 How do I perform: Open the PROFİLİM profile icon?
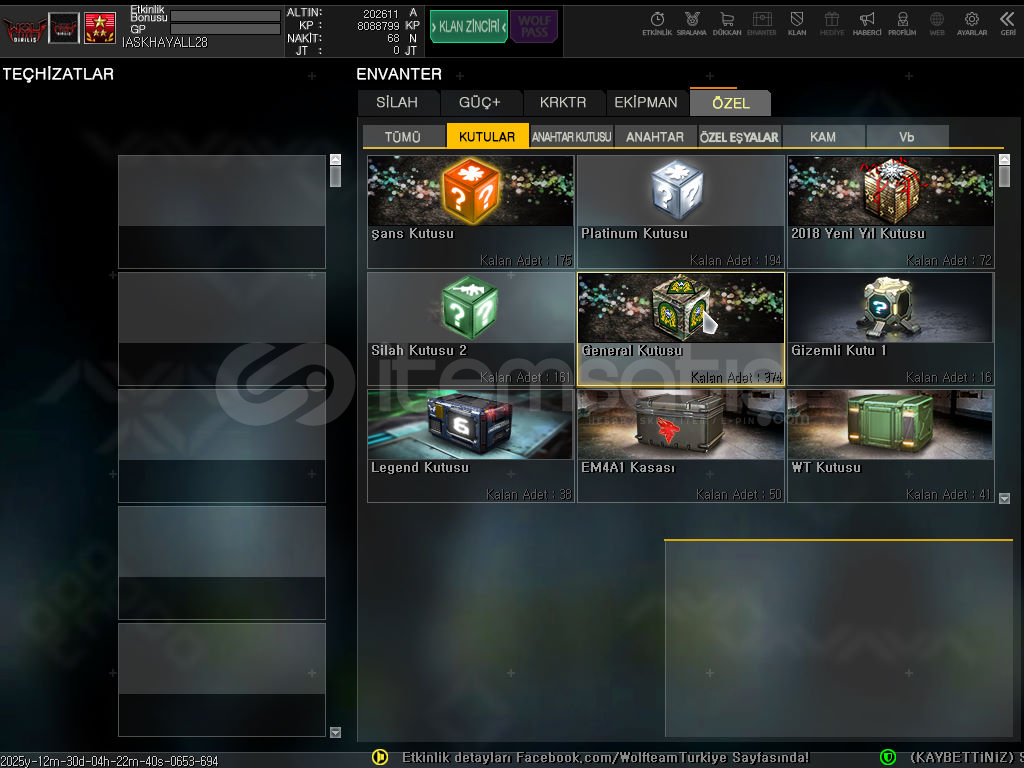tap(902, 24)
